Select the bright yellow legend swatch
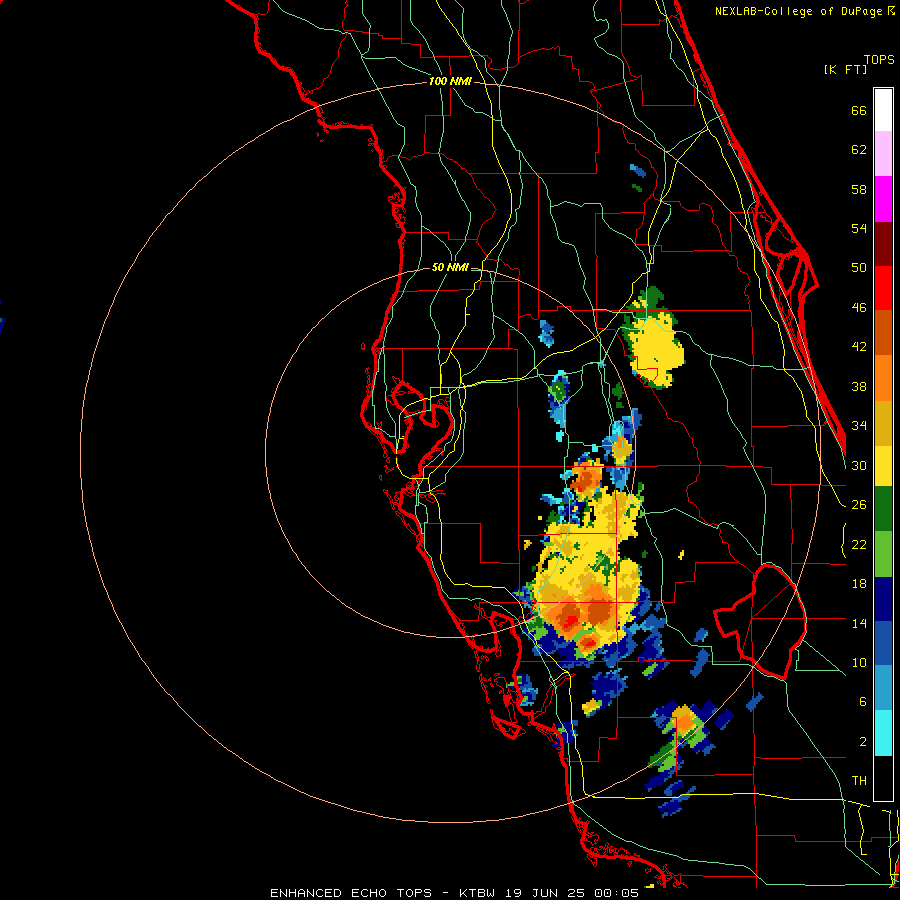This screenshot has height=900, width=900. coord(883,467)
